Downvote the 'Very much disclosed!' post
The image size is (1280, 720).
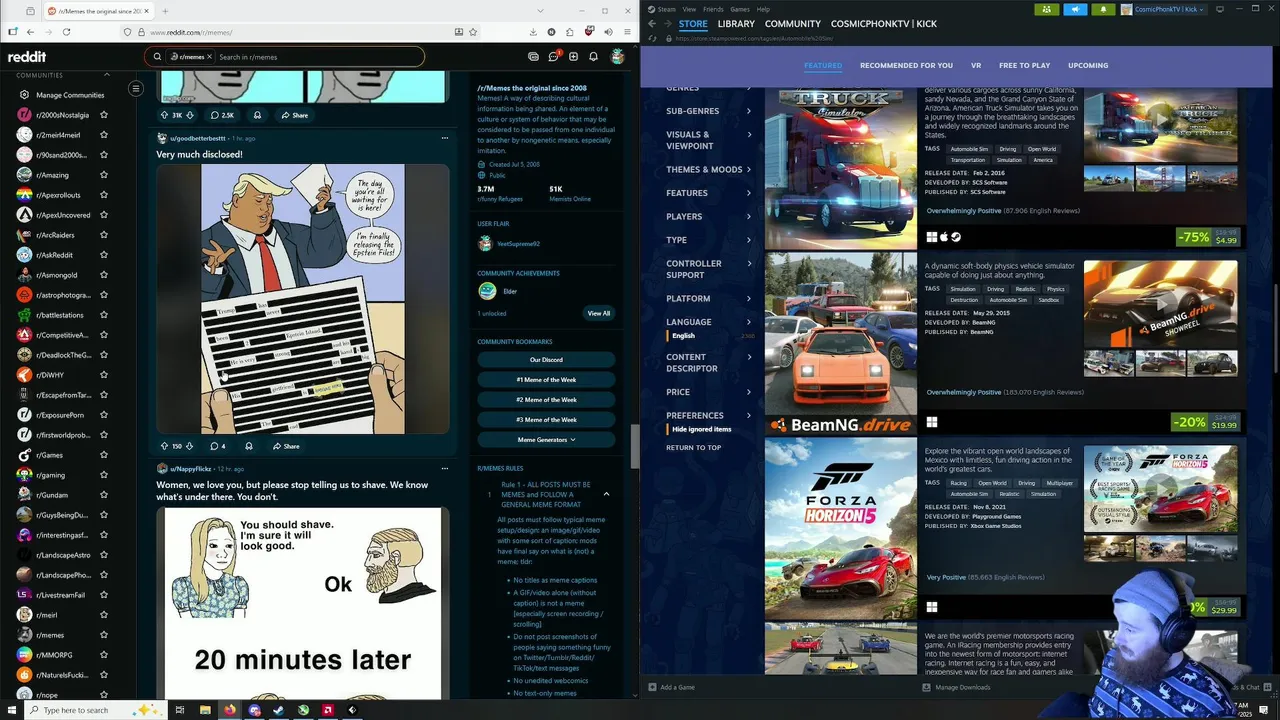click(189, 446)
